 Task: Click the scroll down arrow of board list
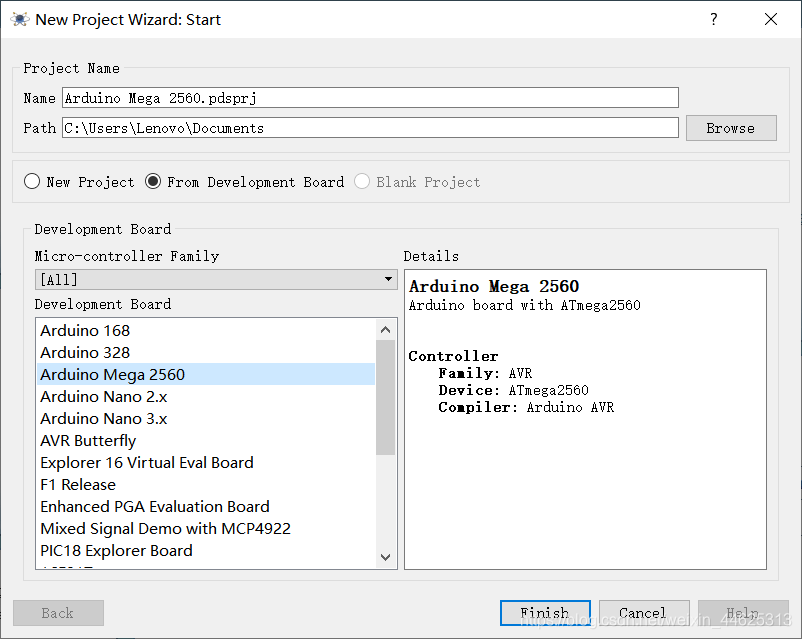(x=386, y=557)
